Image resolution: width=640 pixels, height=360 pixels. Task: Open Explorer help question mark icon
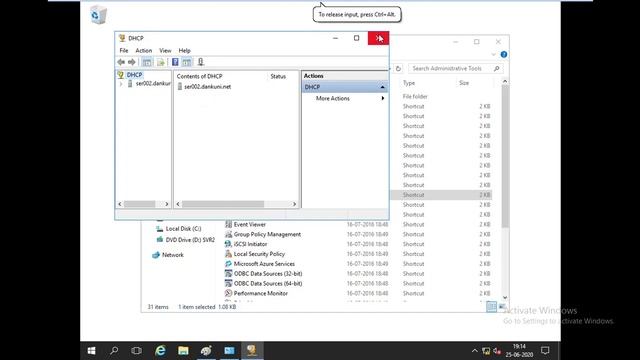tap(504, 54)
